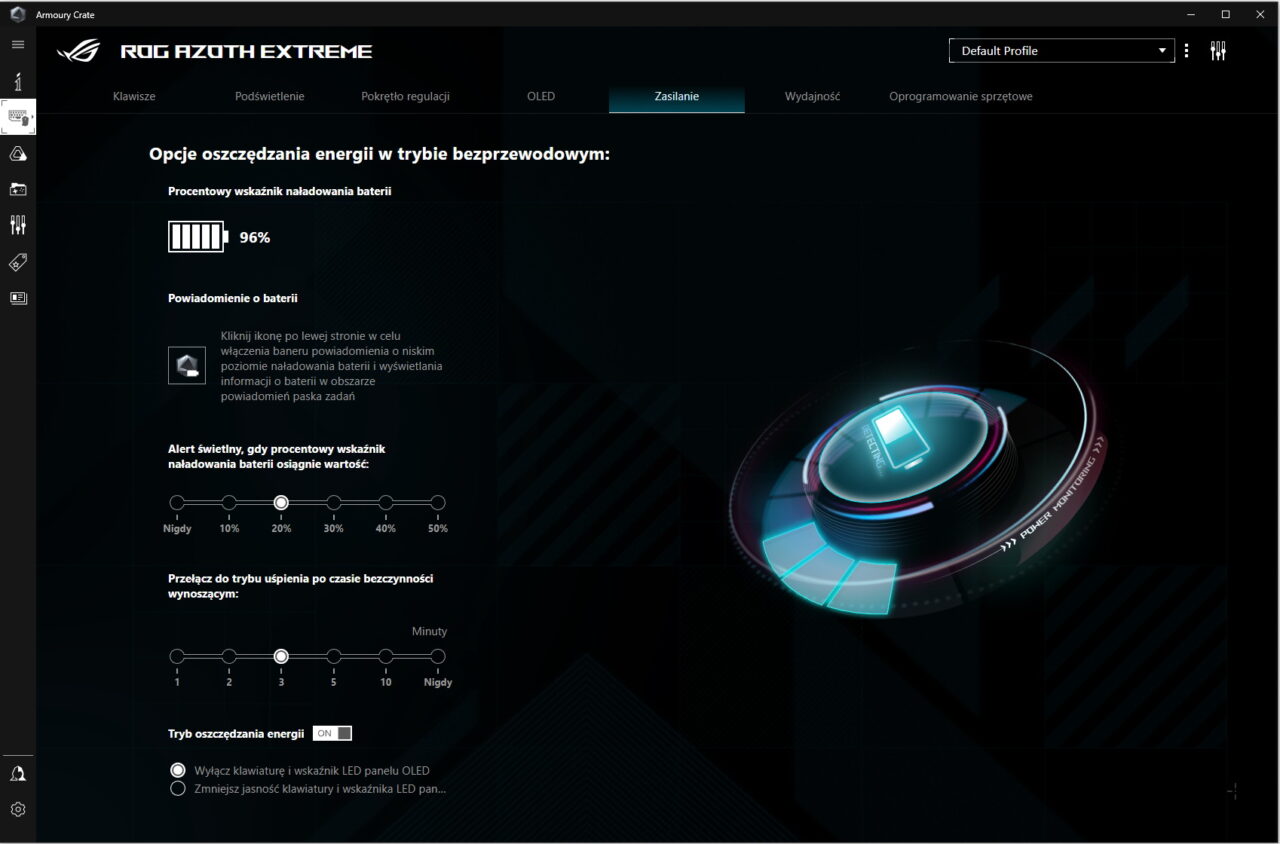Image resolution: width=1280 pixels, height=844 pixels.
Task: Switch to the Podświetlenie tab
Action: click(x=270, y=97)
